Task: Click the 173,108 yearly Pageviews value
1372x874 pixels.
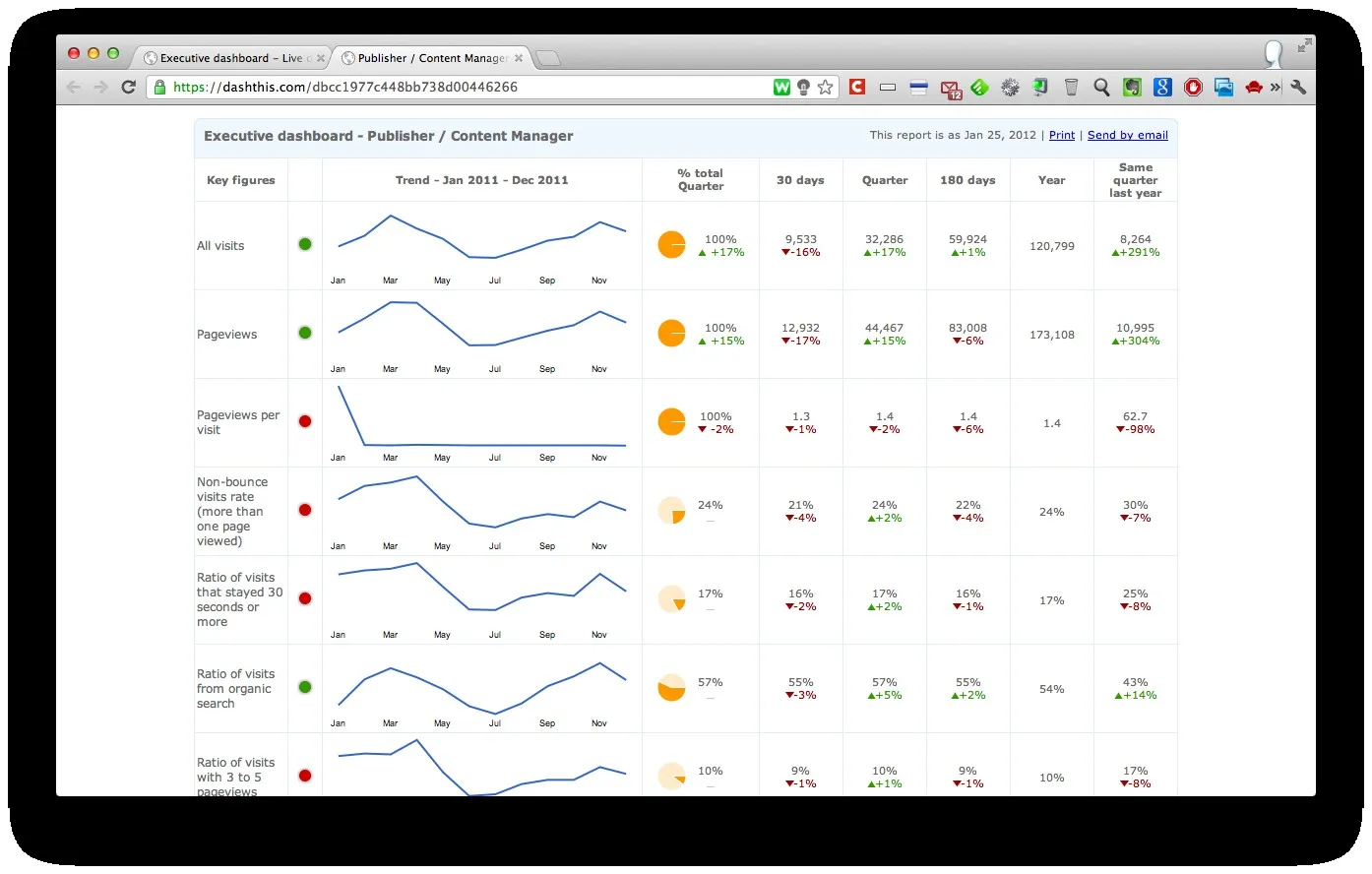Action: coord(1052,335)
